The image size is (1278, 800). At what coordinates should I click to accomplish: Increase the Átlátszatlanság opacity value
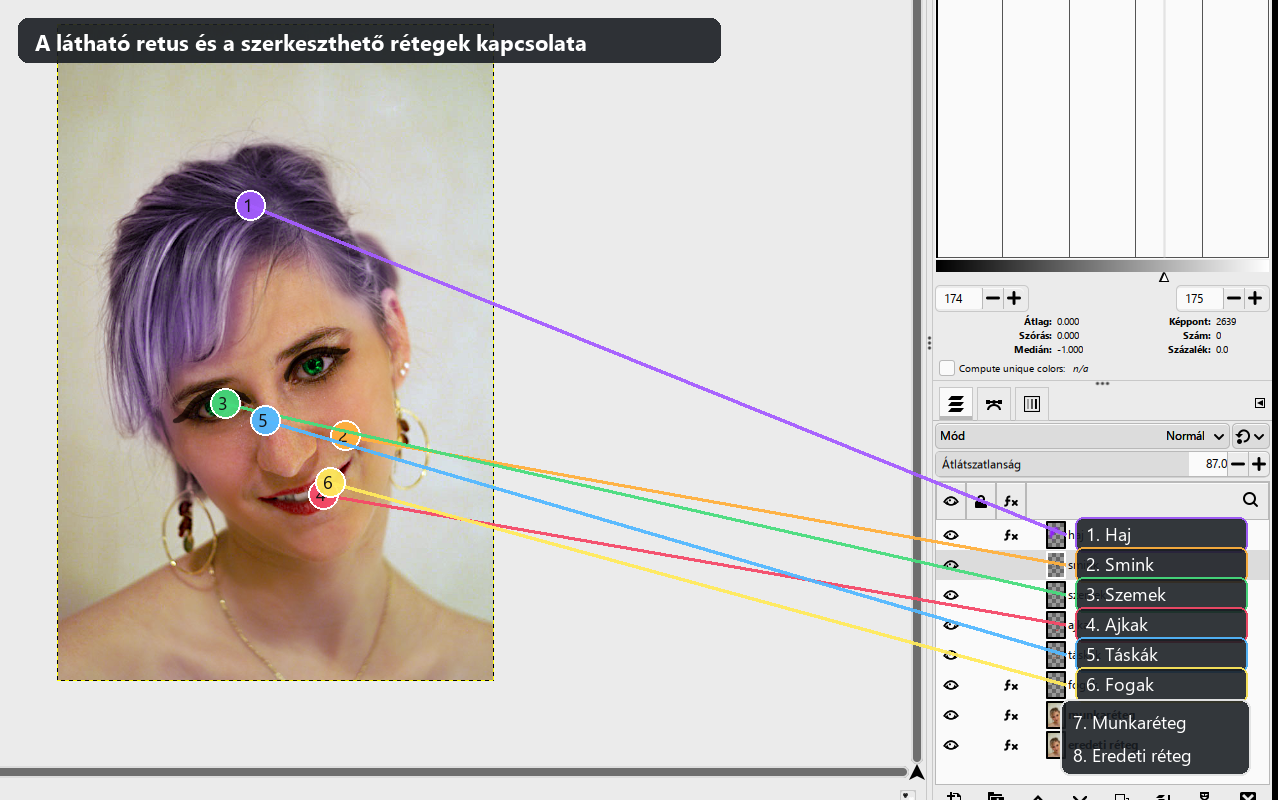coord(1258,464)
